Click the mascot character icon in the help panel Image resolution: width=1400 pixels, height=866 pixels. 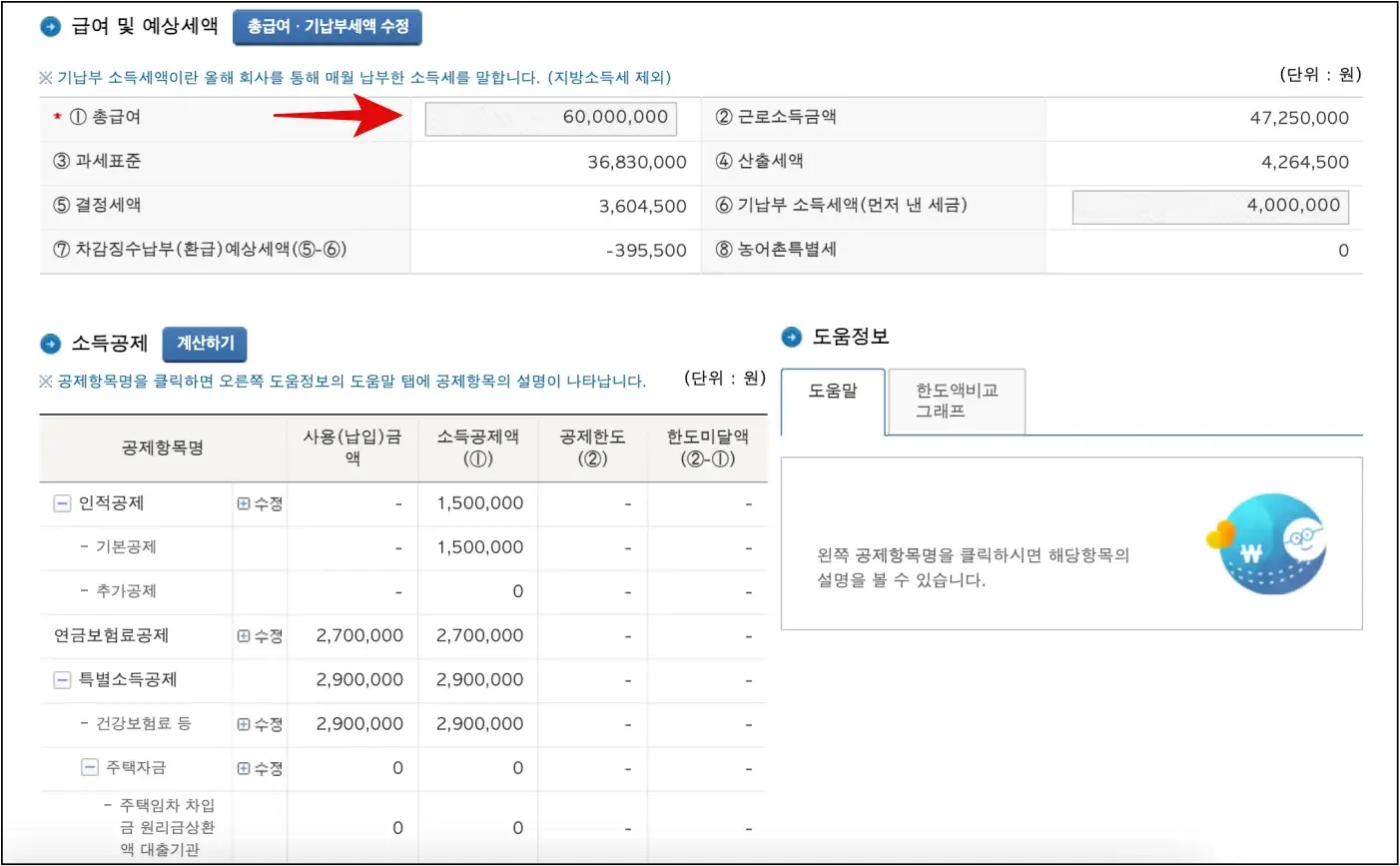[1266, 545]
